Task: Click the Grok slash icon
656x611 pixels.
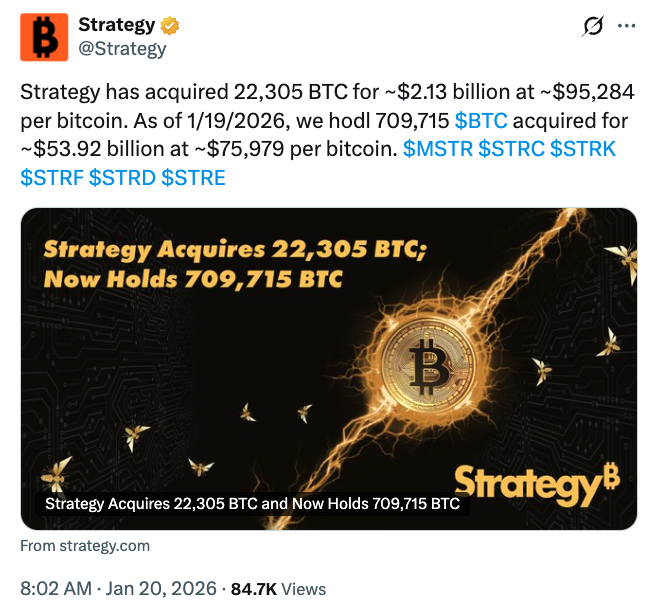Action: click(x=591, y=27)
